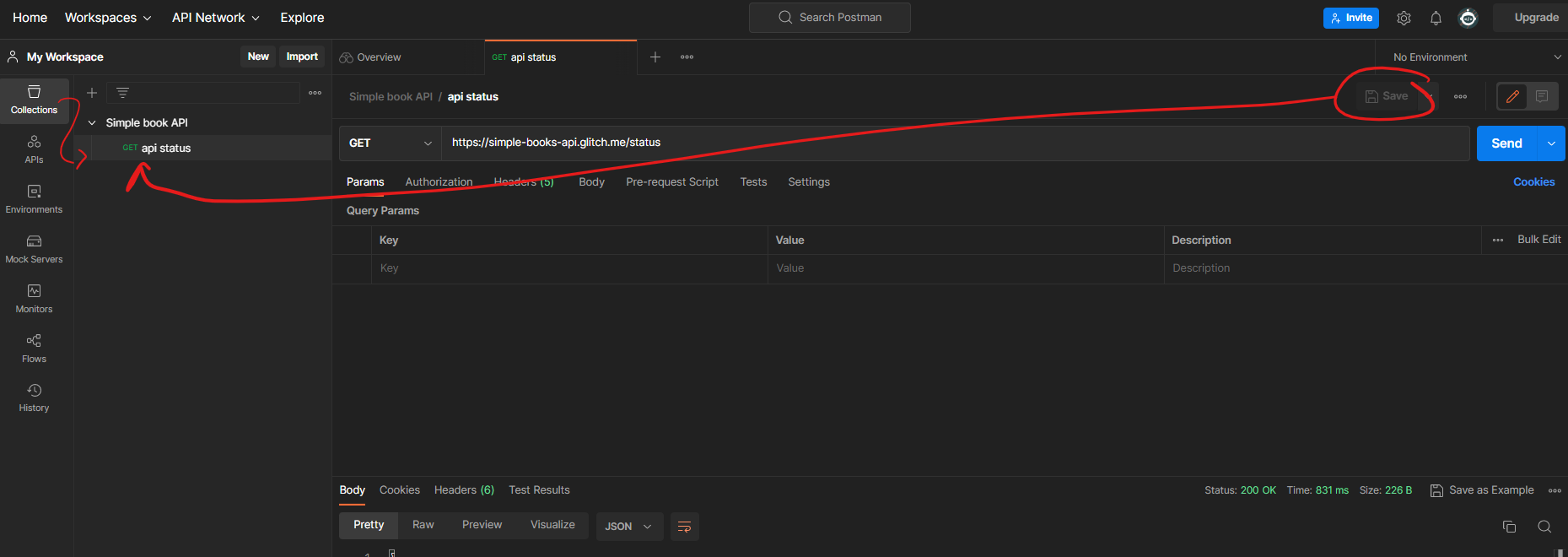Open the APIs sidebar panel
This screenshot has width=1568, height=557.
click(x=34, y=149)
